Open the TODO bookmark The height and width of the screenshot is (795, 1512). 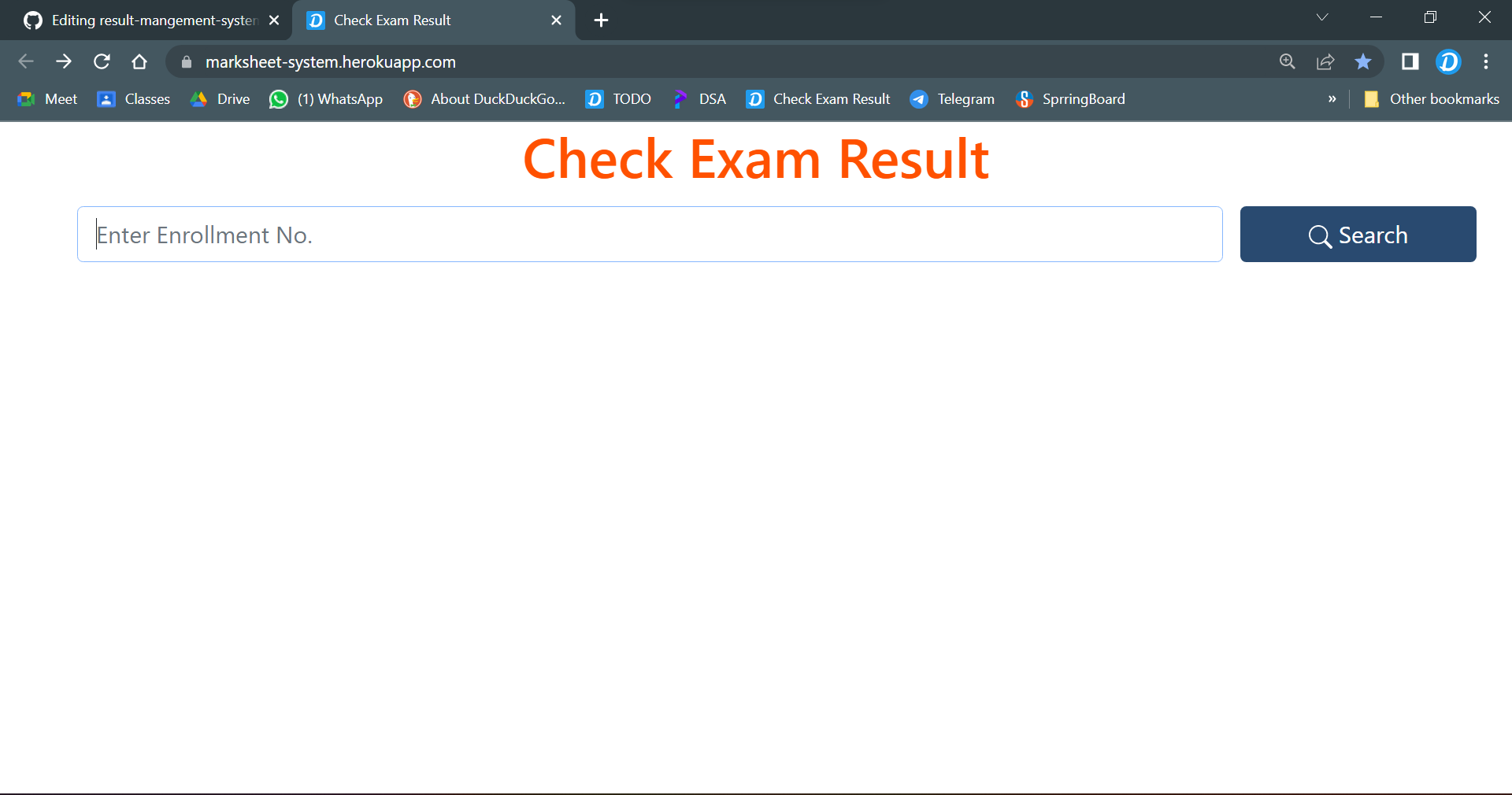(x=618, y=99)
